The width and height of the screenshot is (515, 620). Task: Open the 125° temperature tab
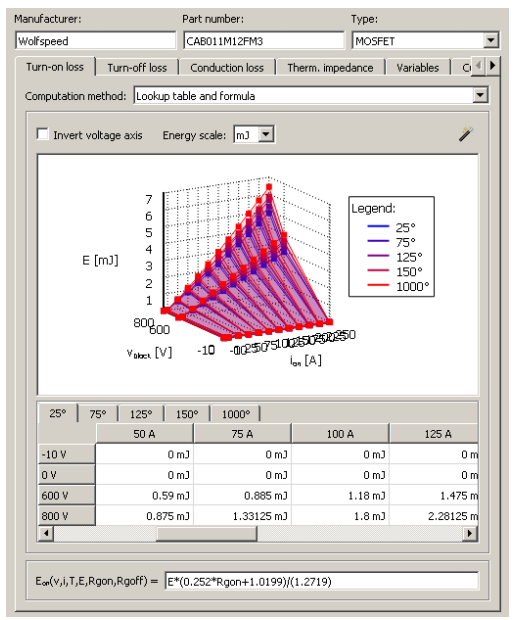pyautogui.click(x=141, y=414)
